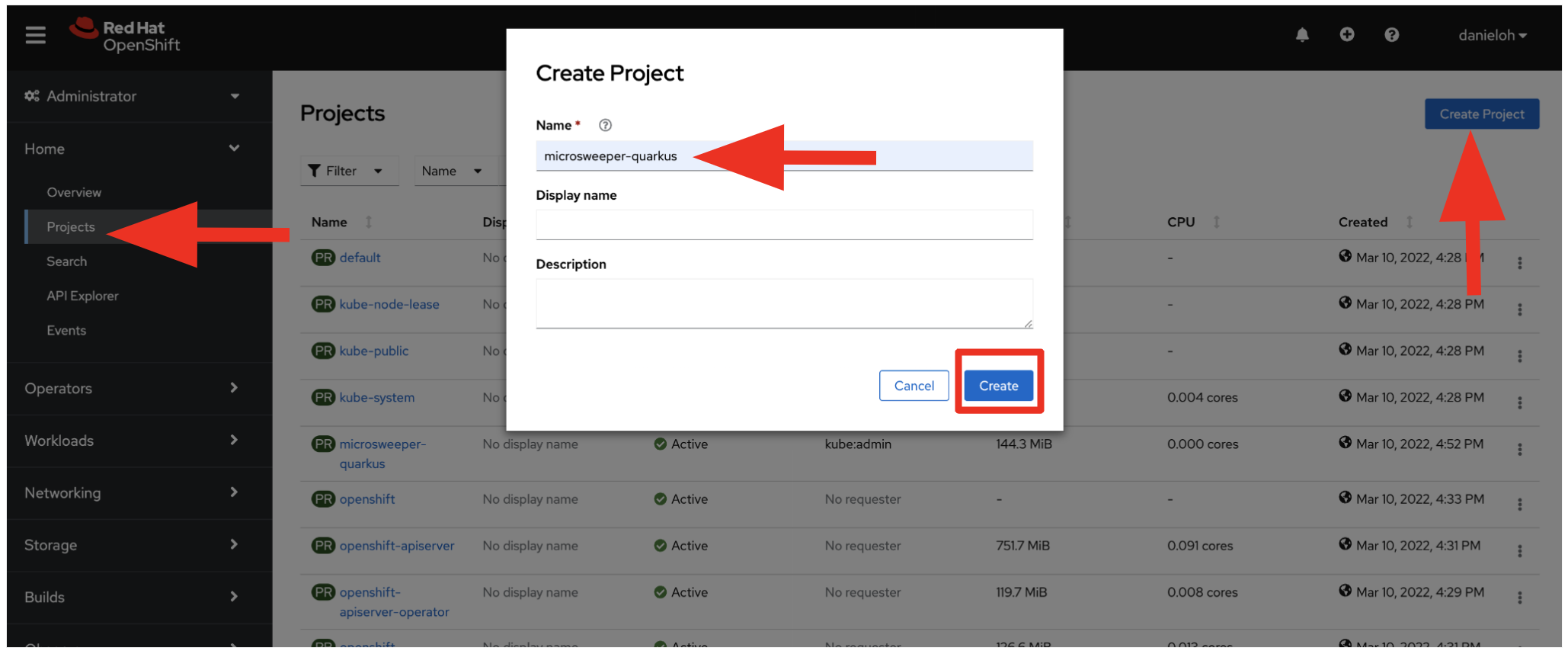Focus the Description text area
1568x654 pixels.
click(784, 303)
